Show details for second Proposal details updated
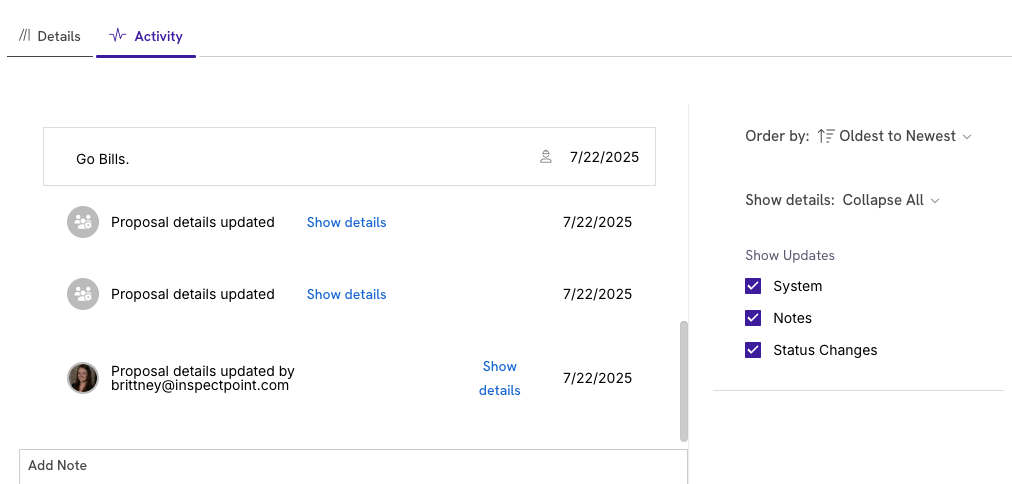Image resolution: width=1012 pixels, height=484 pixels. [347, 294]
